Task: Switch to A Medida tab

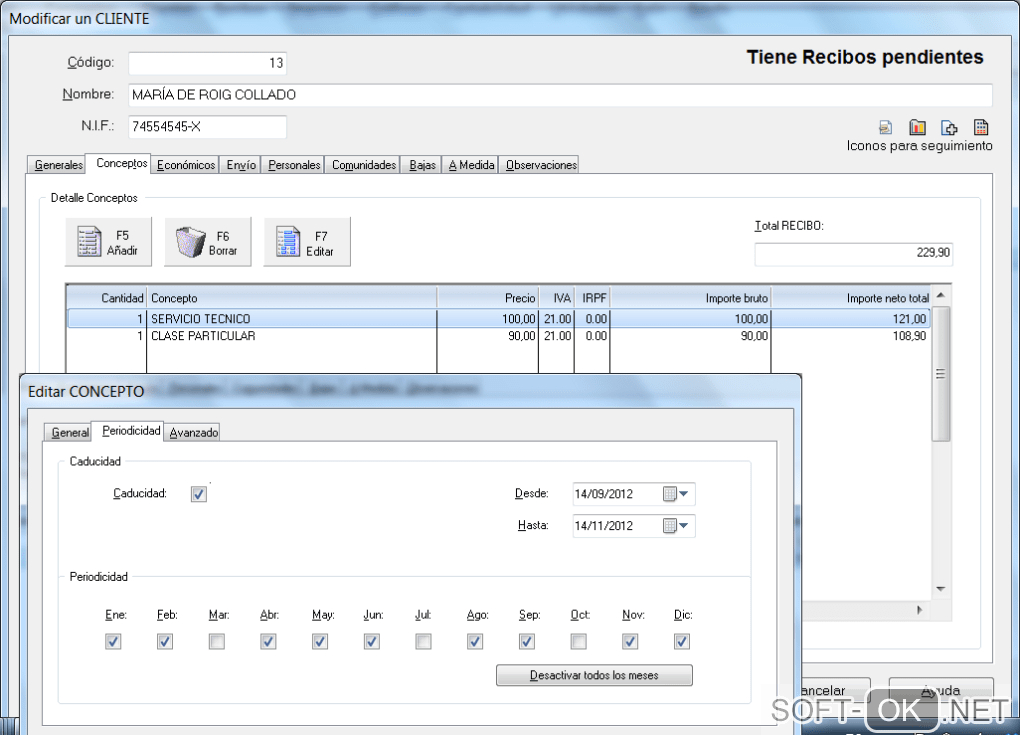Action: coord(470,165)
